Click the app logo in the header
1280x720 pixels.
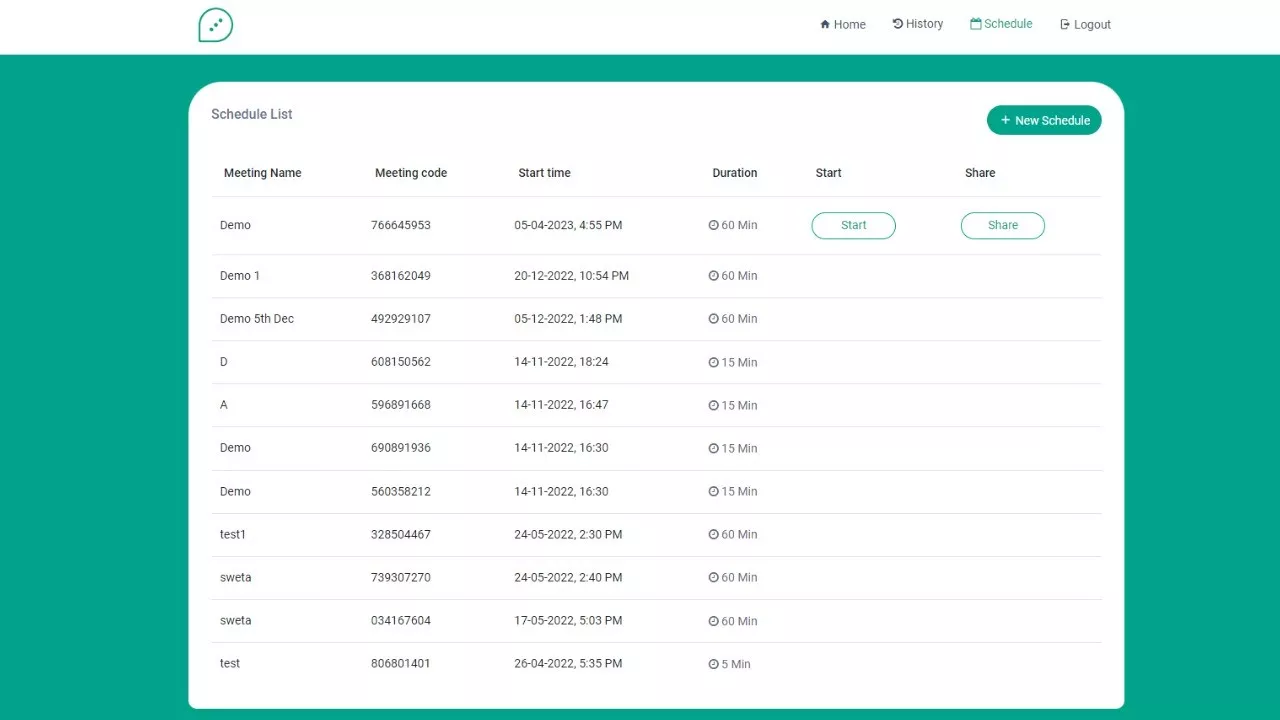coord(215,25)
